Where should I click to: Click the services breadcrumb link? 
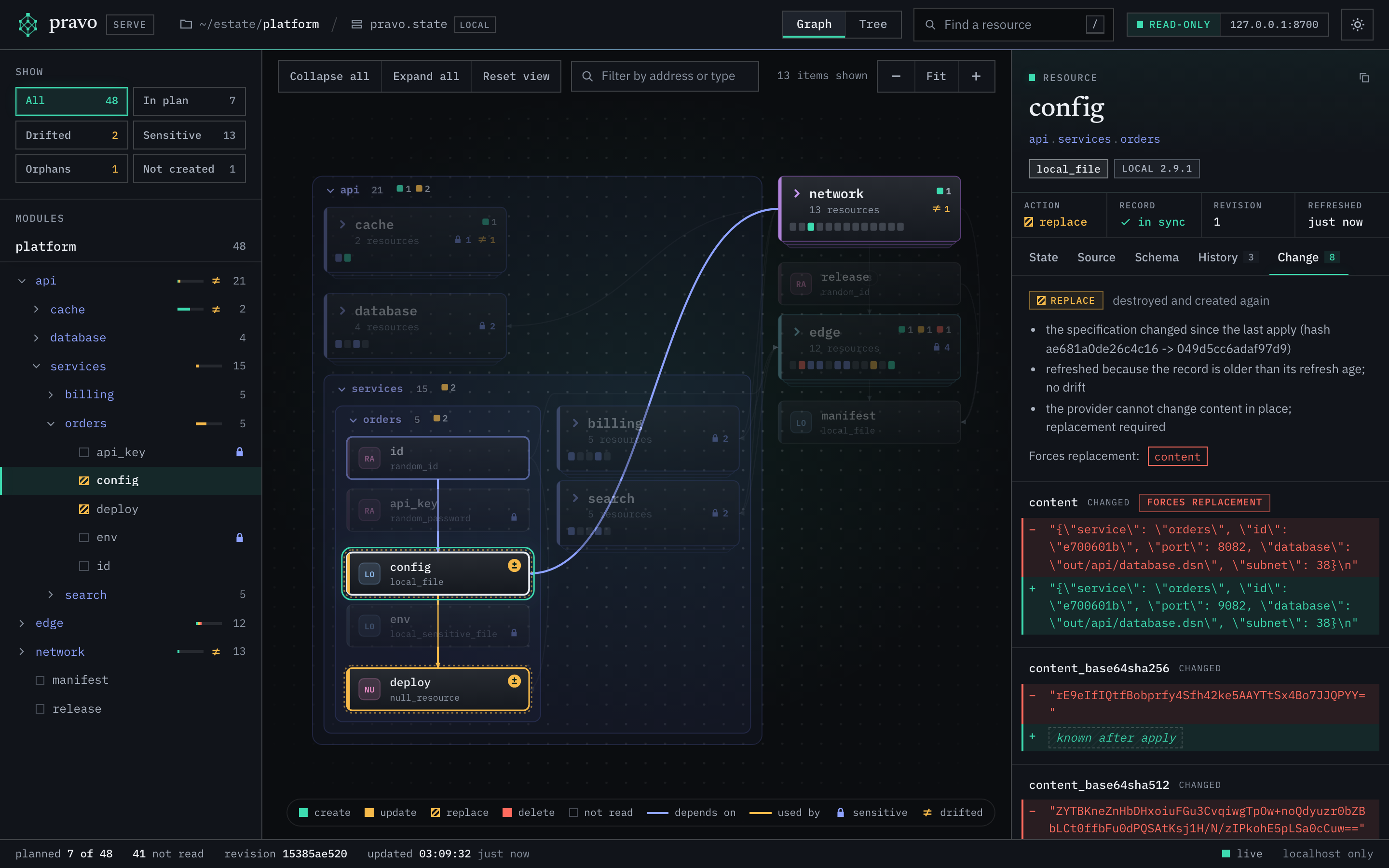coord(1084,139)
